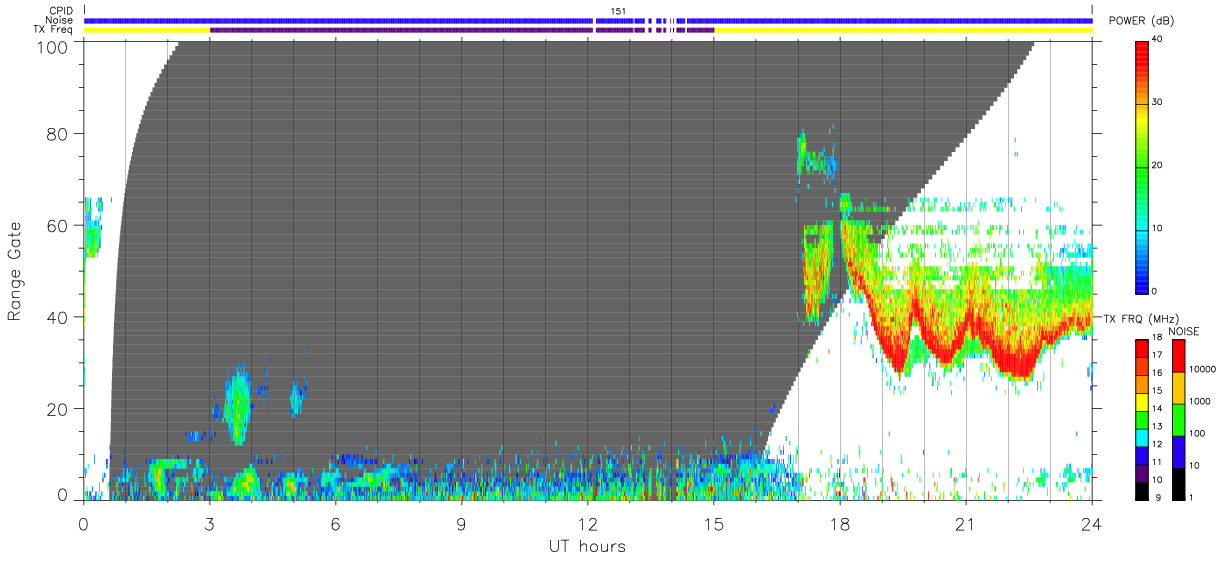
Task: Click the CPID value 151
Action: (x=619, y=11)
